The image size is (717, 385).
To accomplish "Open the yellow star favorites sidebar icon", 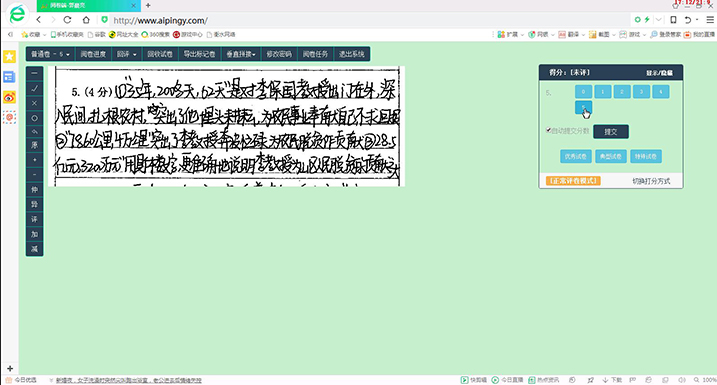I will point(9,57).
